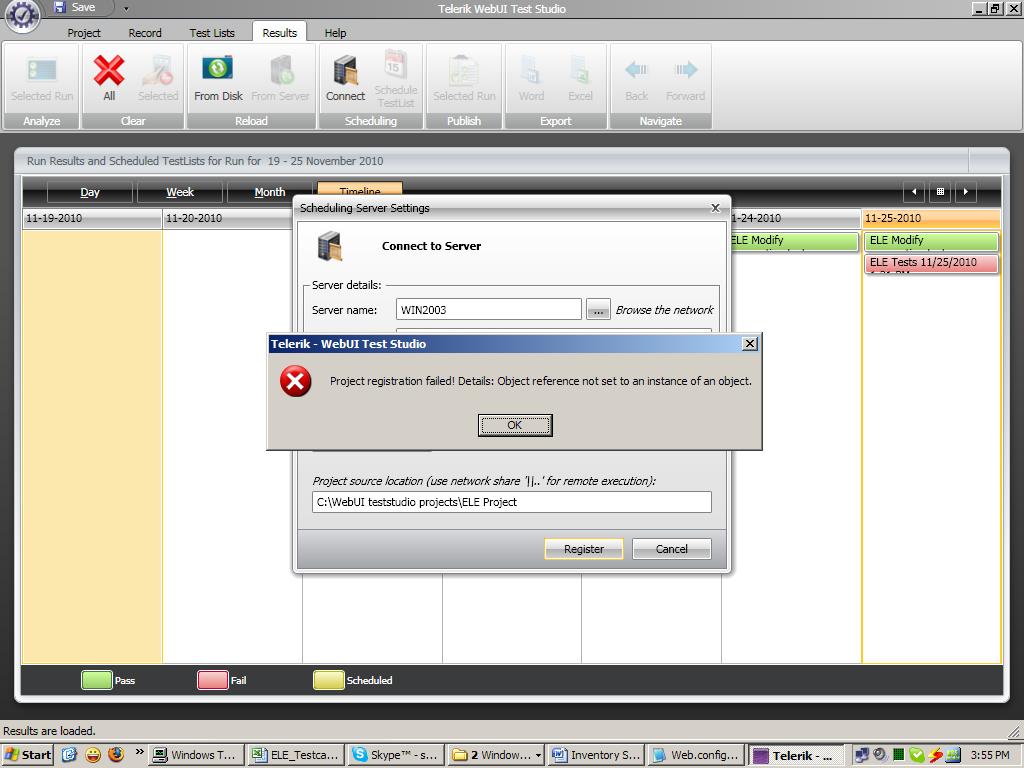Switch to Windows T... taskbar item
The height and width of the screenshot is (768, 1024).
point(196,755)
